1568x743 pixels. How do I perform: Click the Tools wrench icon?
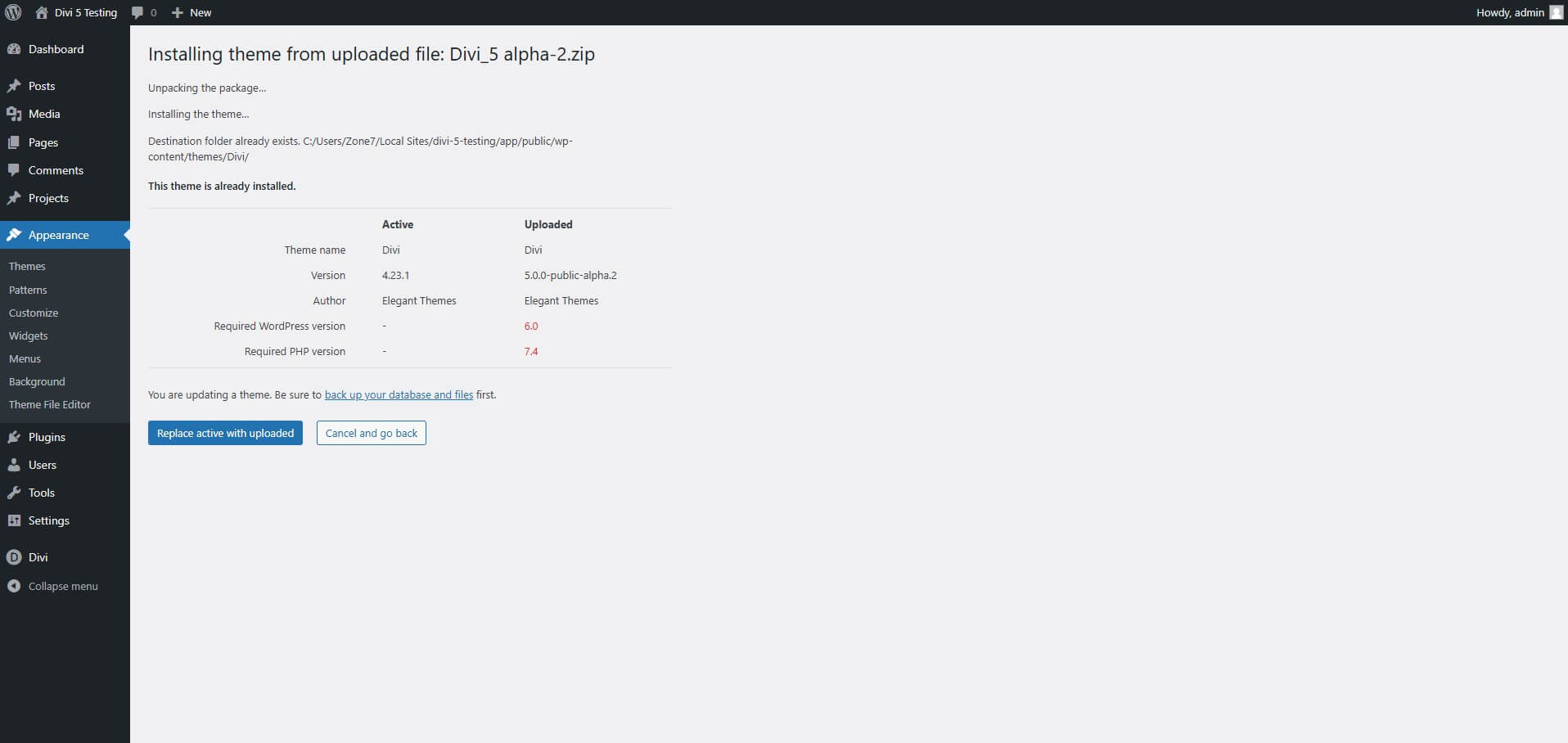point(14,493)
